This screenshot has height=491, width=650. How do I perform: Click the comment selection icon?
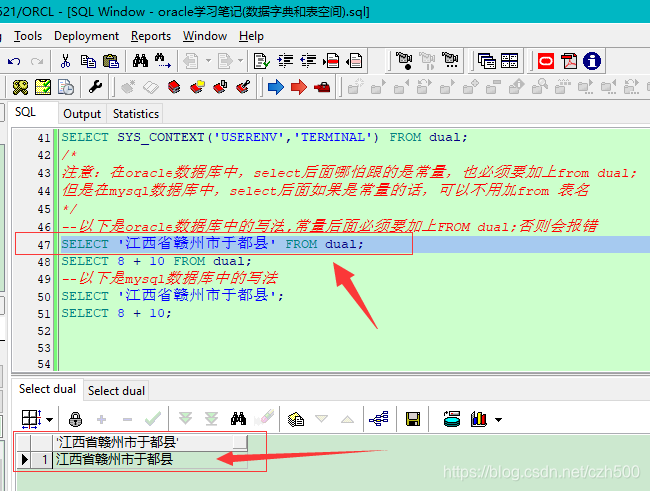[x=331, y=61]
